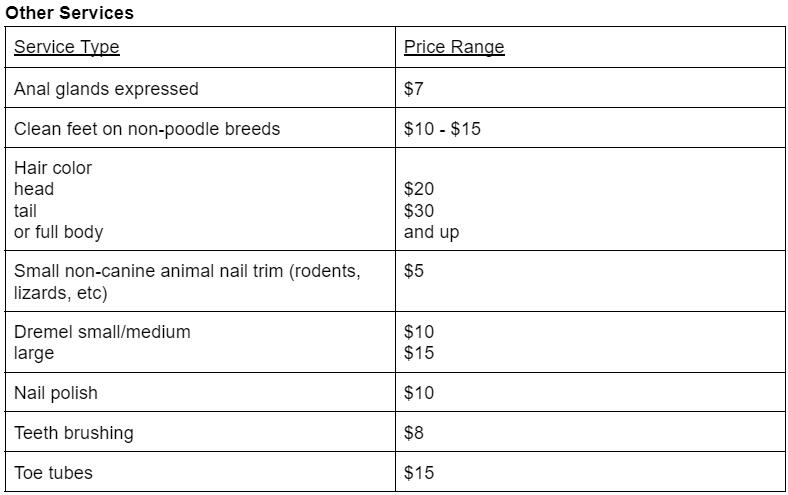Click the $20 head color price
This screenshot has width=788, height=495.
[419, 189]
